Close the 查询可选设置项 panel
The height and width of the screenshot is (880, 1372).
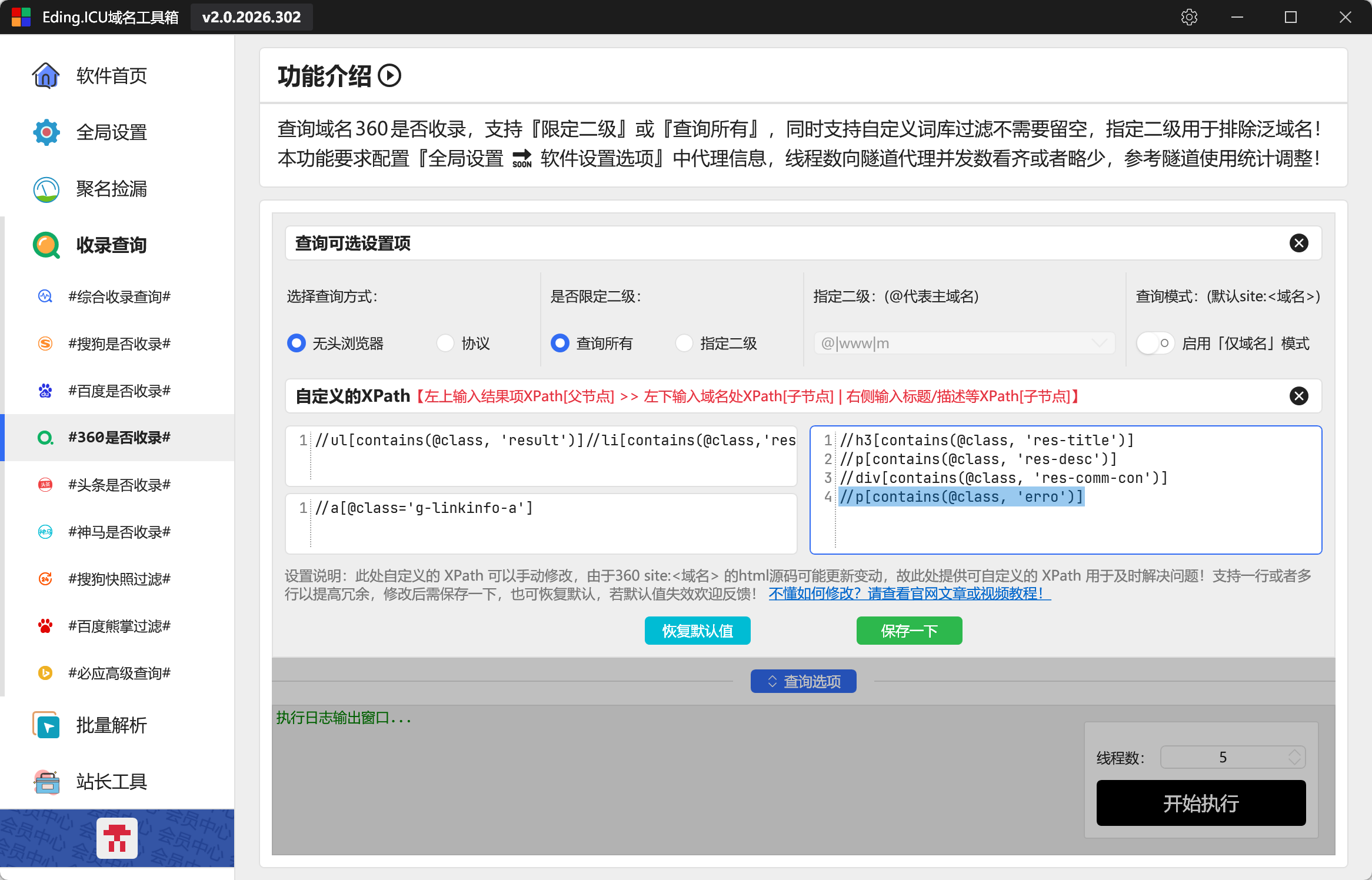tap(1298, 243)
